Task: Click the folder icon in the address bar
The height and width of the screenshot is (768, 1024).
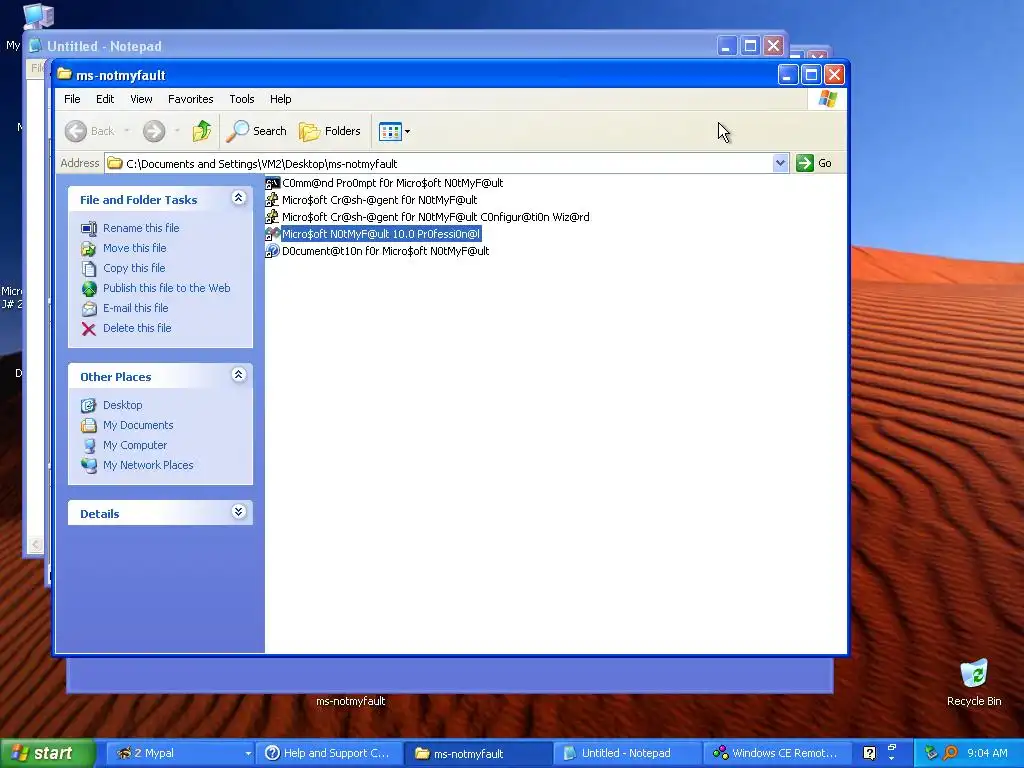Action: tap(115, 163)
